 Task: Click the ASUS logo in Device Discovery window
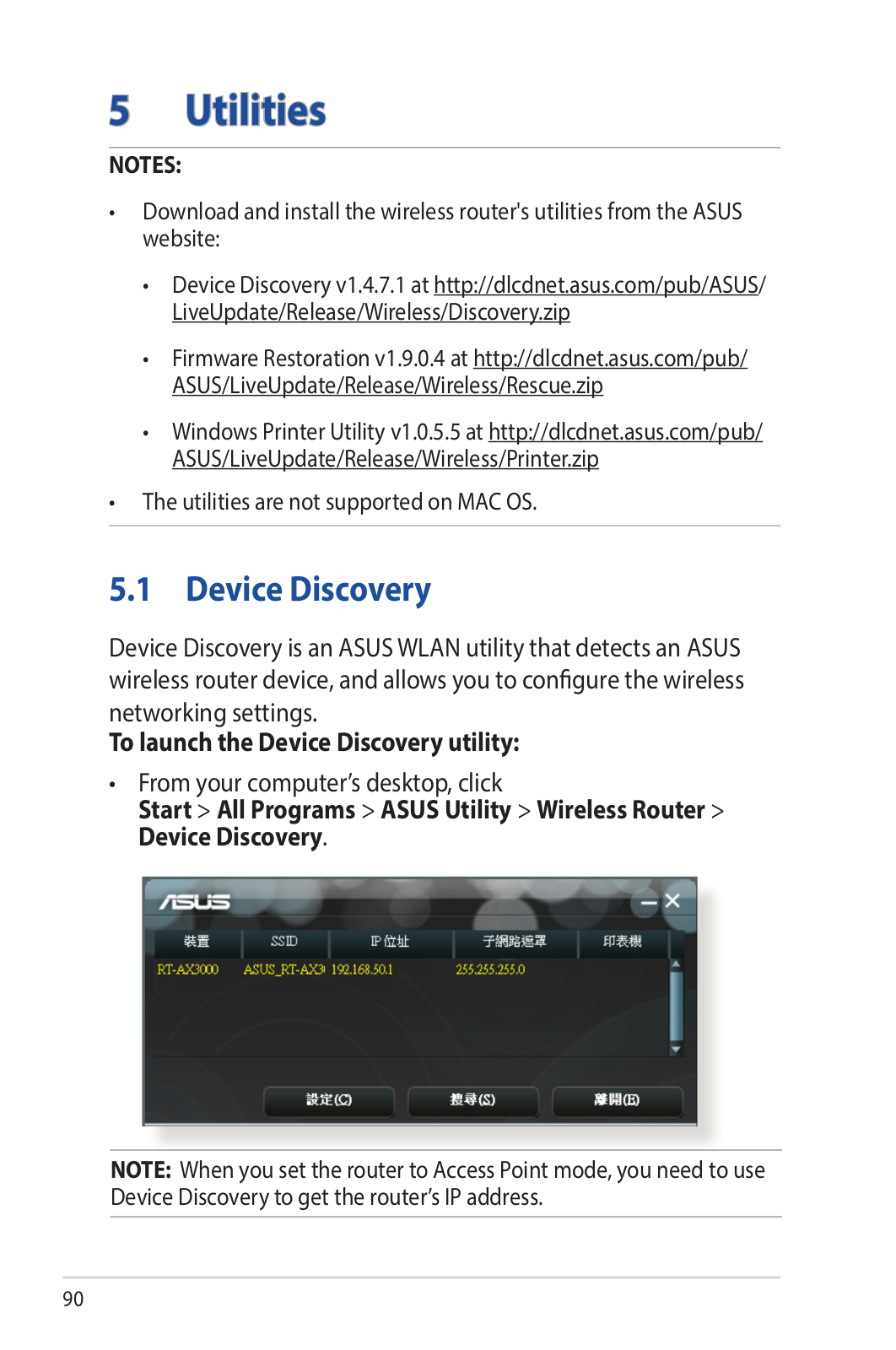coord(195,902)
